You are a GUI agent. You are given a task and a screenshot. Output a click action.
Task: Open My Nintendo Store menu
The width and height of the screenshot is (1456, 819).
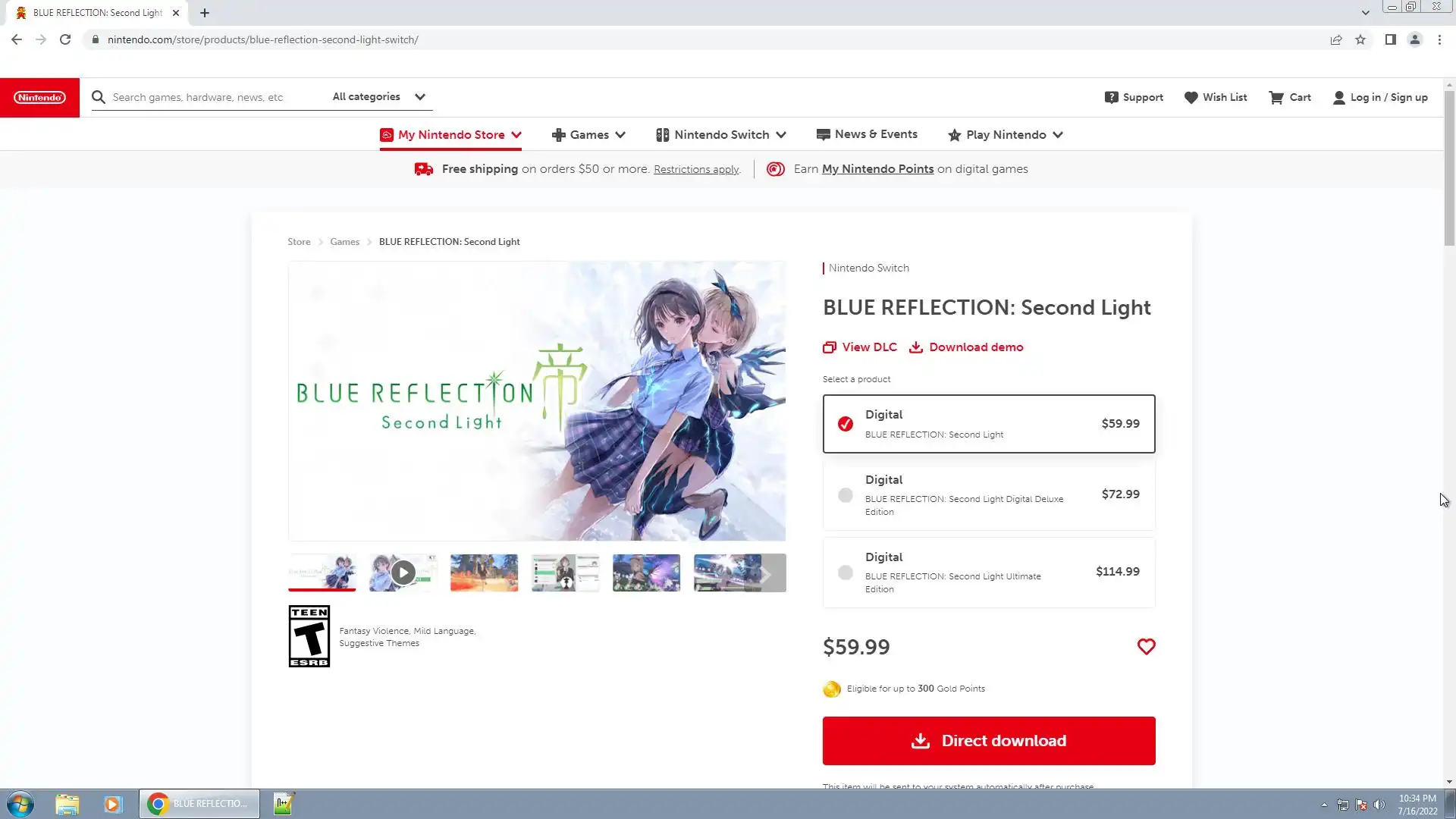tap(450, 135)
